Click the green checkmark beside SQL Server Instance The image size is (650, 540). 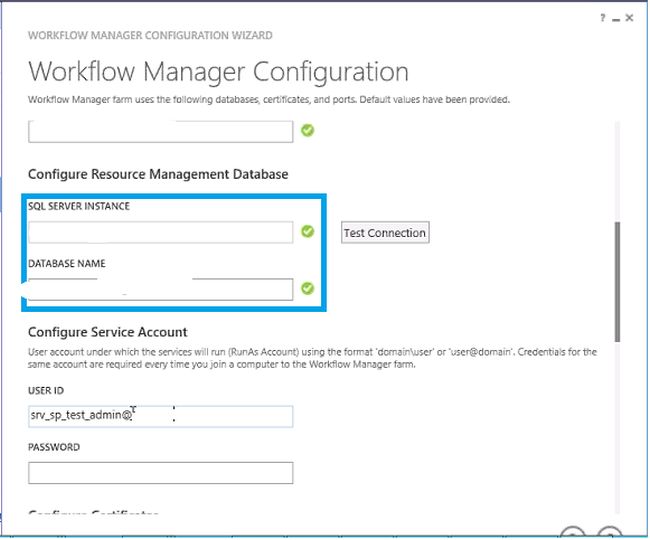[x=308, y=232]
